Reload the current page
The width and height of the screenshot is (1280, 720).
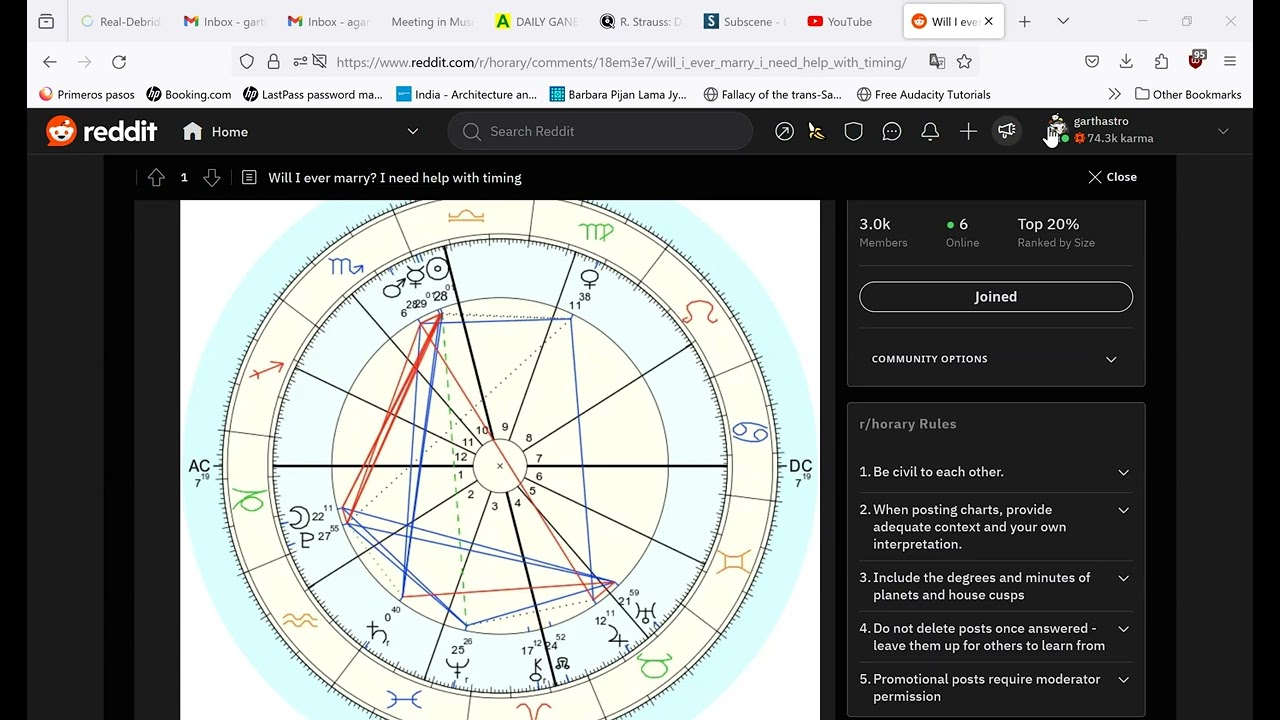click(119, 62)
